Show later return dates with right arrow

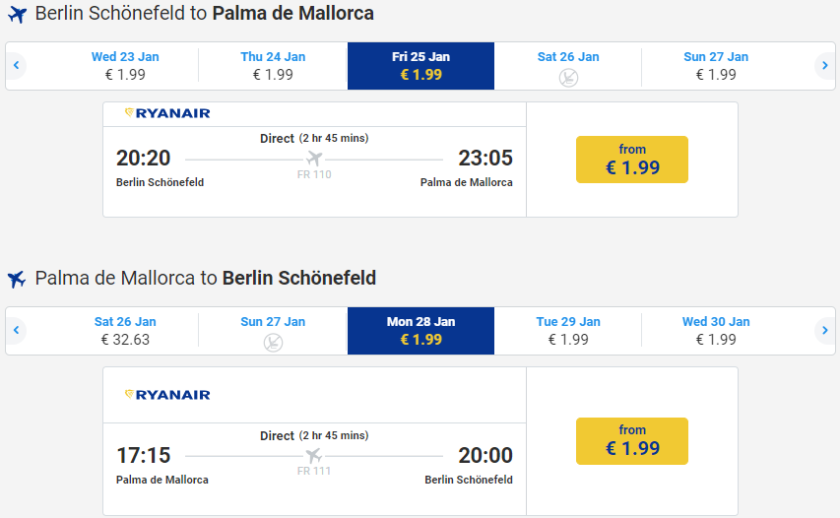click(x=824, y=330)
